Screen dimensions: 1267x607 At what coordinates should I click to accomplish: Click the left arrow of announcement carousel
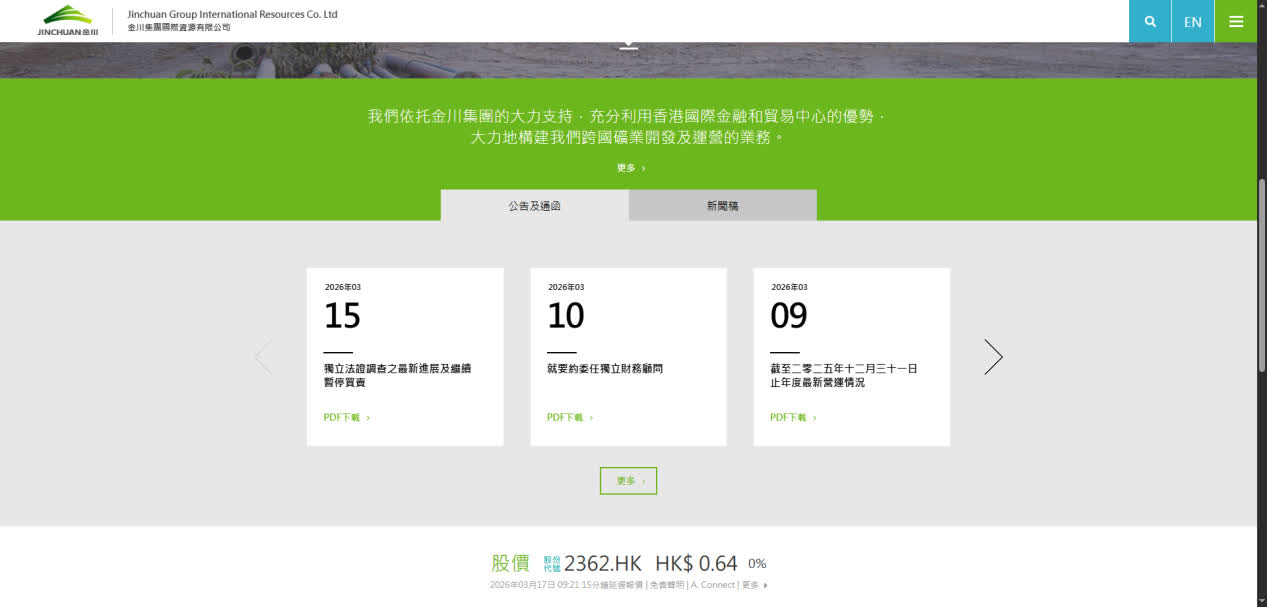pyautogui.click(x=263, y=357)
